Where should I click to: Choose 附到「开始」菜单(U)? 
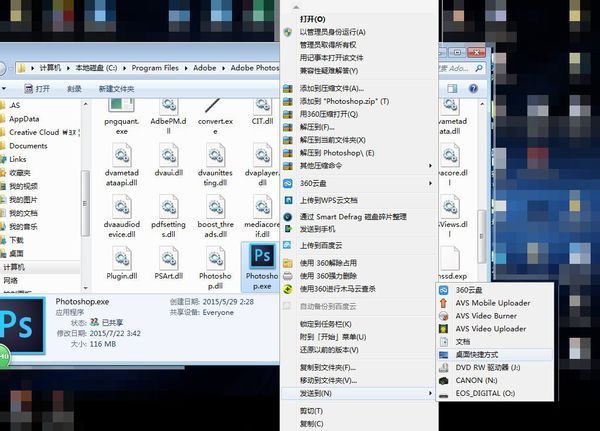359,337
